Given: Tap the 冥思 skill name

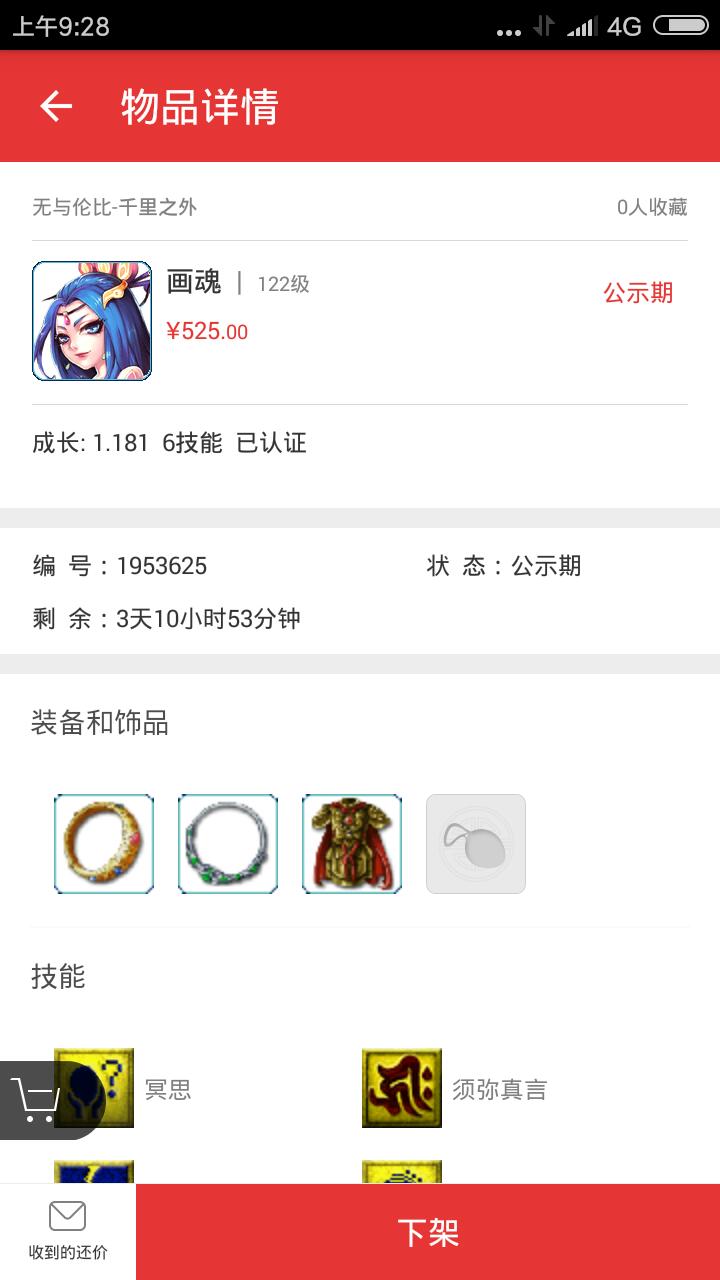Looking at the screenshot, I should 168,1089.
